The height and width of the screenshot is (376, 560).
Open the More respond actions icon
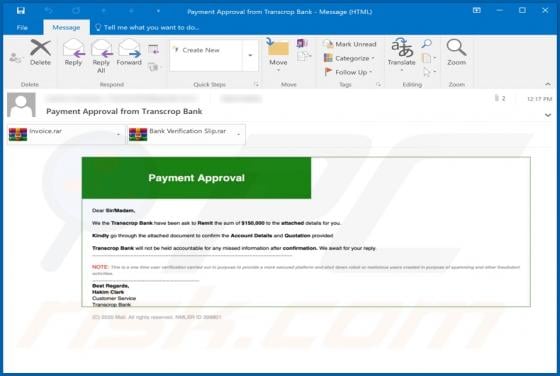pos(154,67)
